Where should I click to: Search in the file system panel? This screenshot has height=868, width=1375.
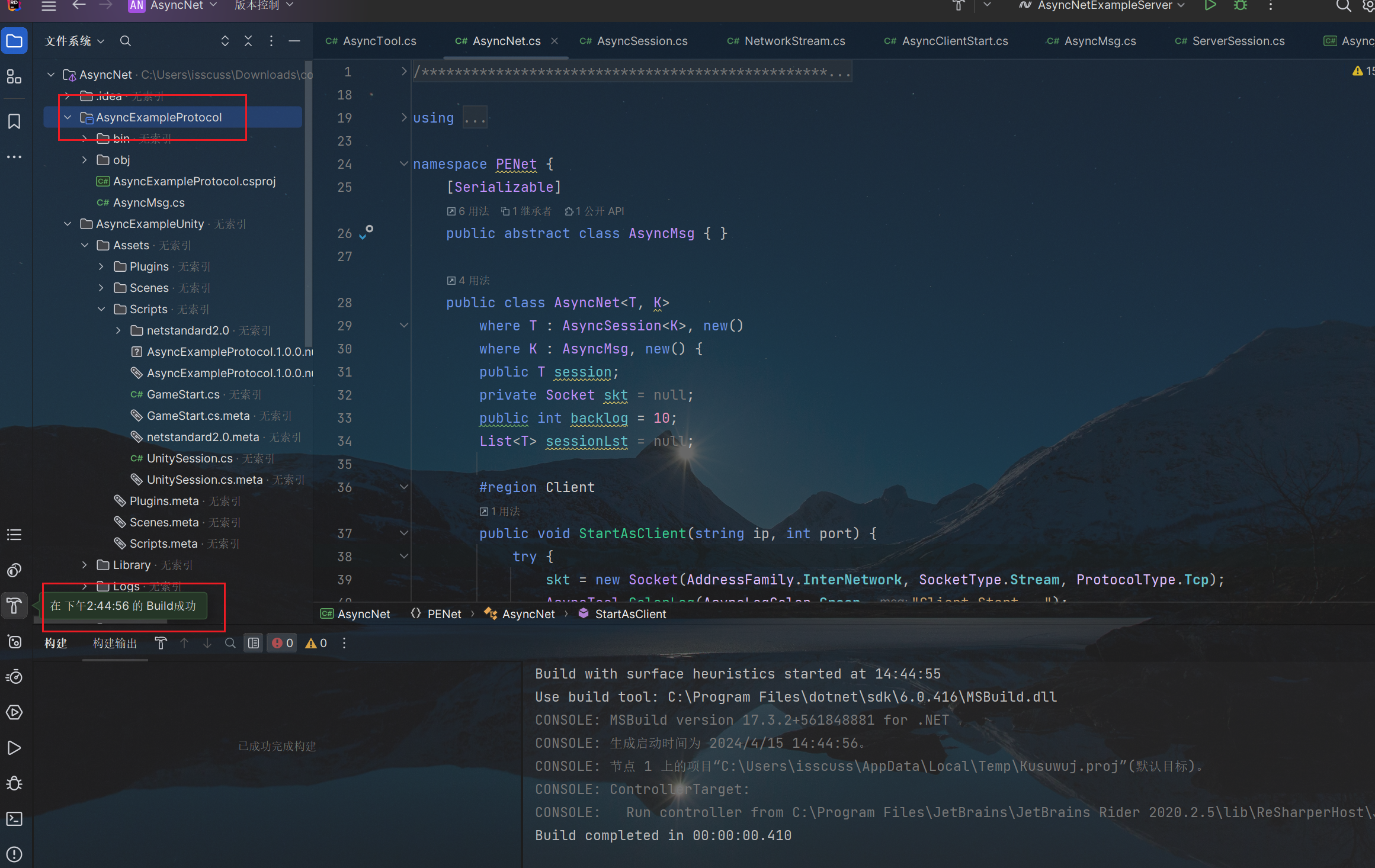pyautogui.click(x=125, y=41)
